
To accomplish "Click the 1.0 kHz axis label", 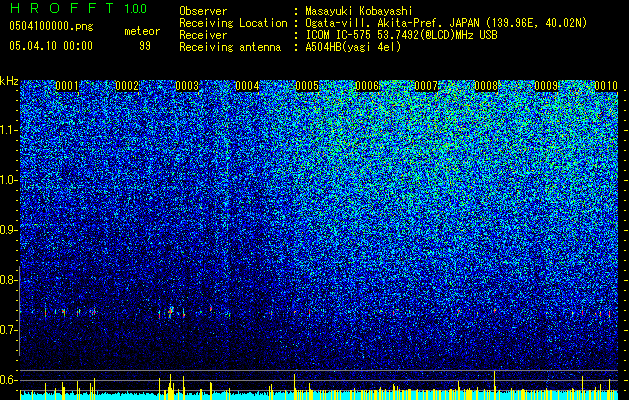I will (x=8, y=180).
